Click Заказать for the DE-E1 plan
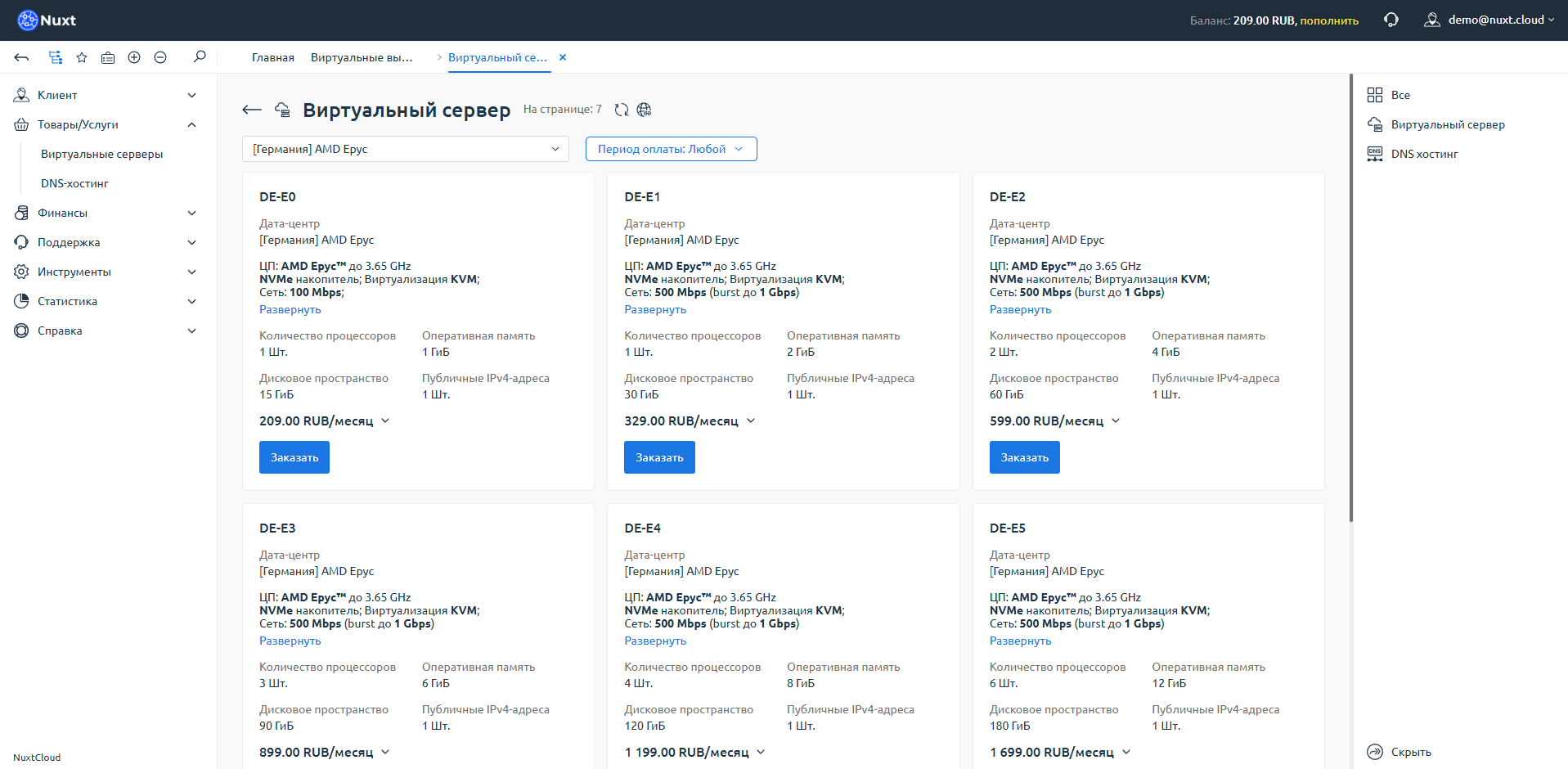 [x=658, y=457]
